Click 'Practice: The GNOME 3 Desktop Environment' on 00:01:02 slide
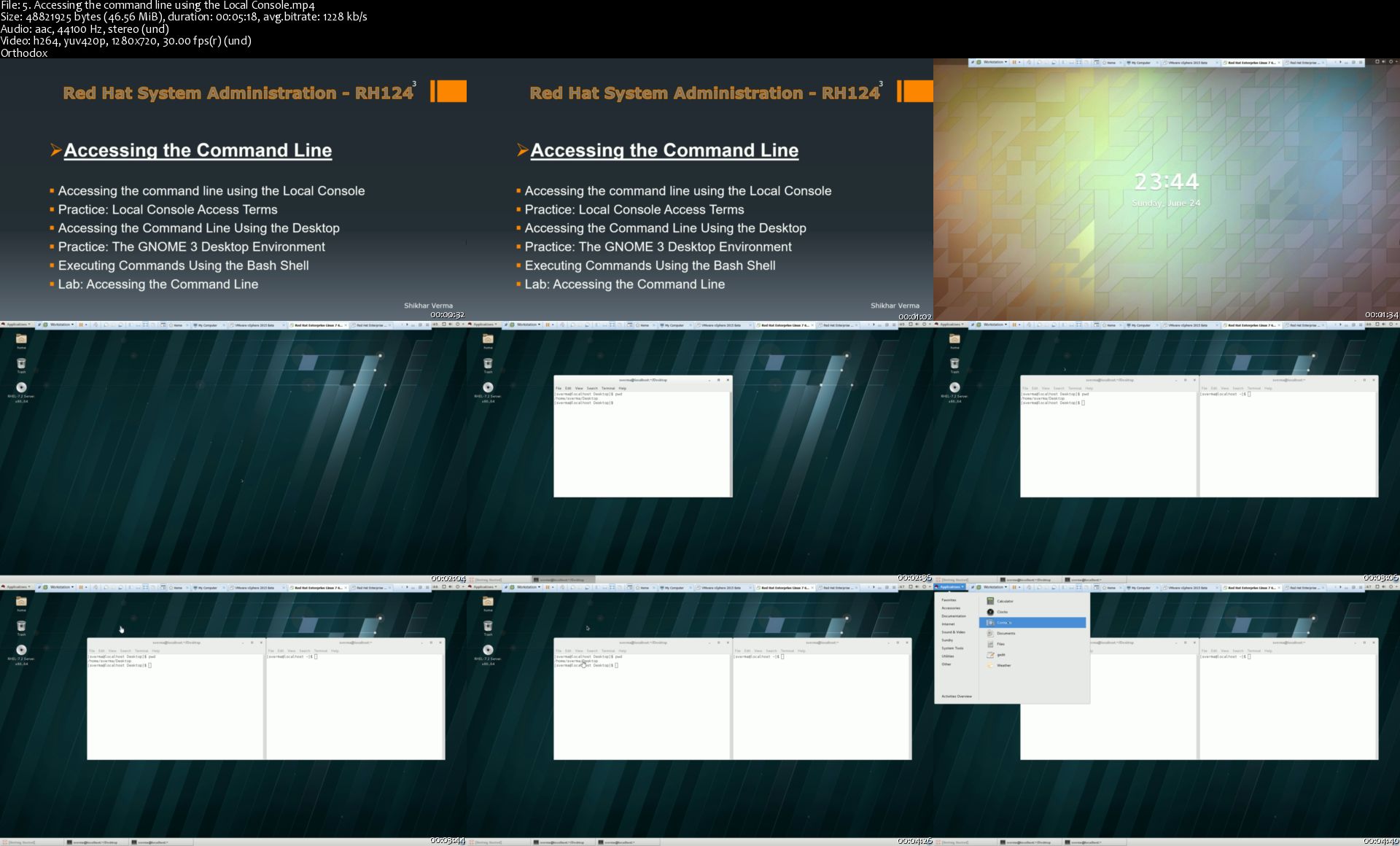Screen dimensions: 1400x846 click(658, 247)
